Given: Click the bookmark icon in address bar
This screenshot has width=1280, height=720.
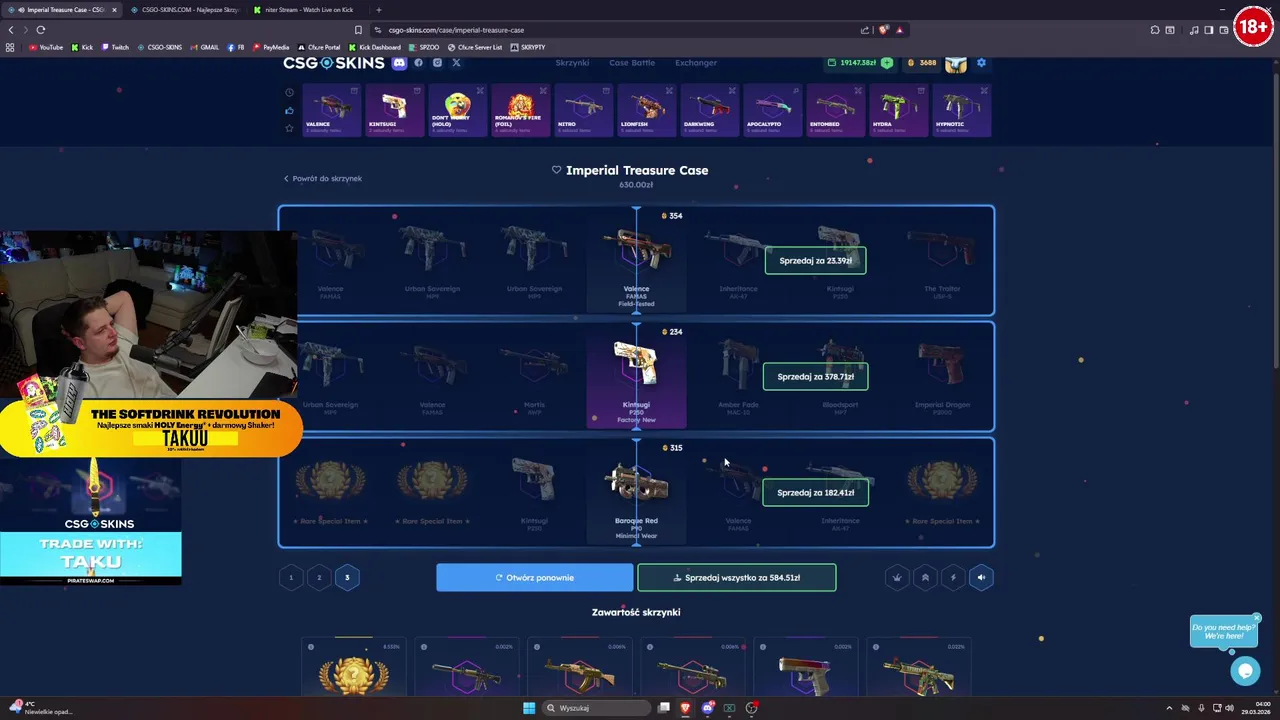Looking at the screenshot, I should [x=358, y=30].
